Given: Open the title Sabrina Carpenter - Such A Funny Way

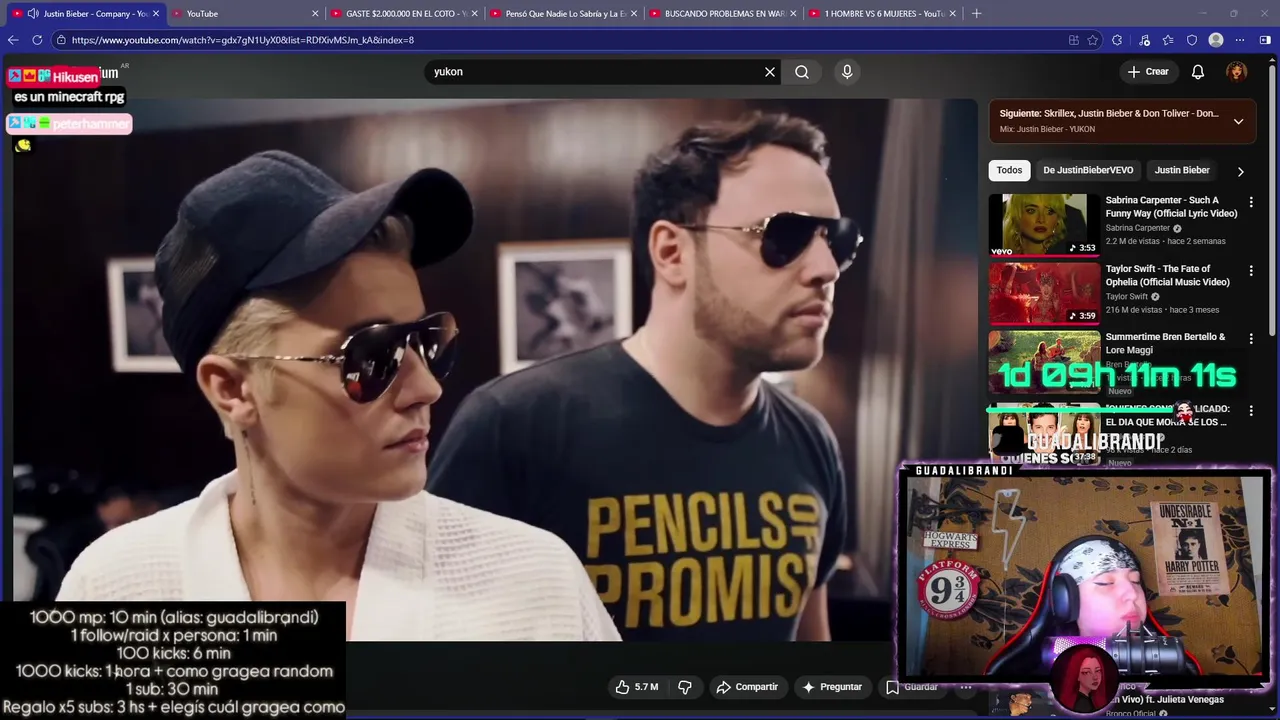Looking at the screenshot, I should point(1171,207).
